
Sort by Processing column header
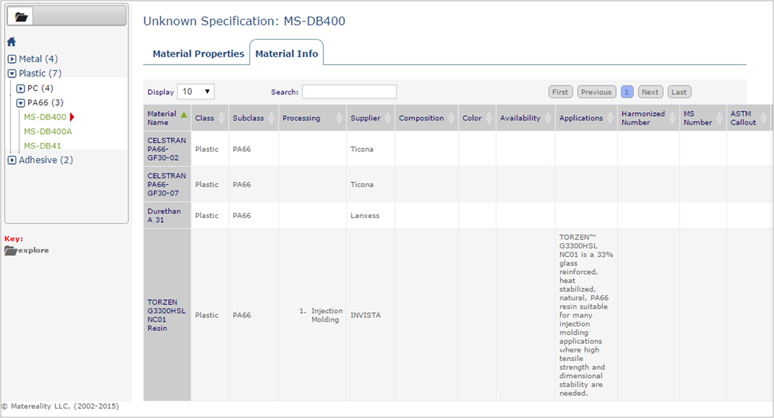click(x=312, y=118)
